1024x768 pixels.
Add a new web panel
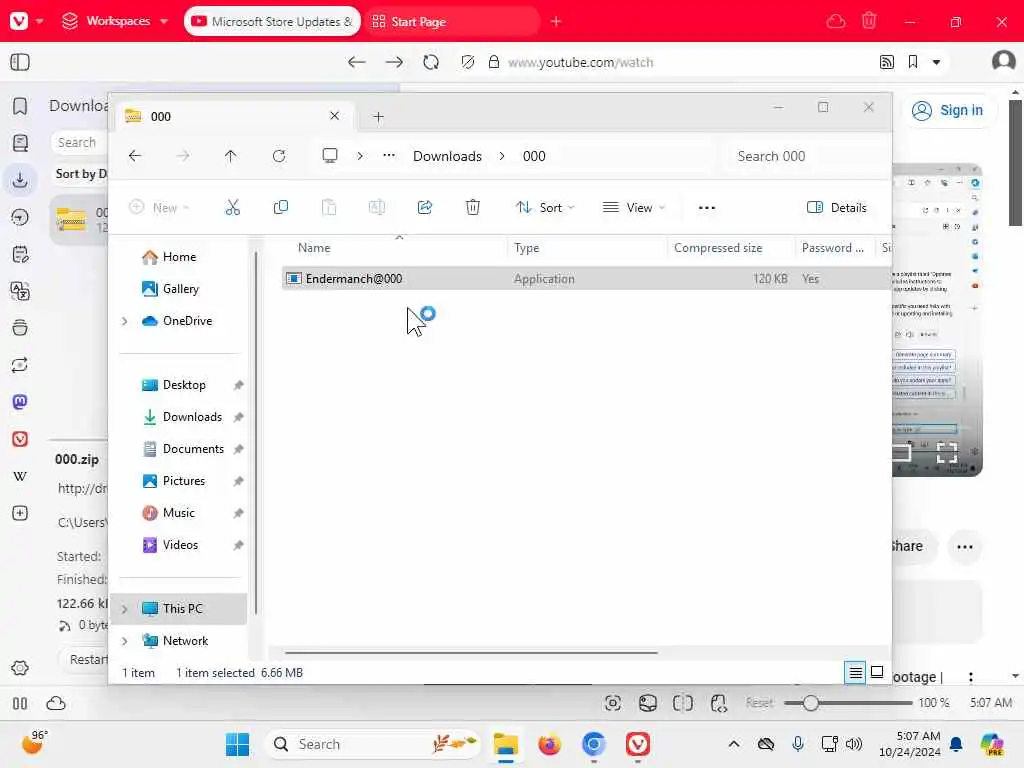[x=20, y=513]
